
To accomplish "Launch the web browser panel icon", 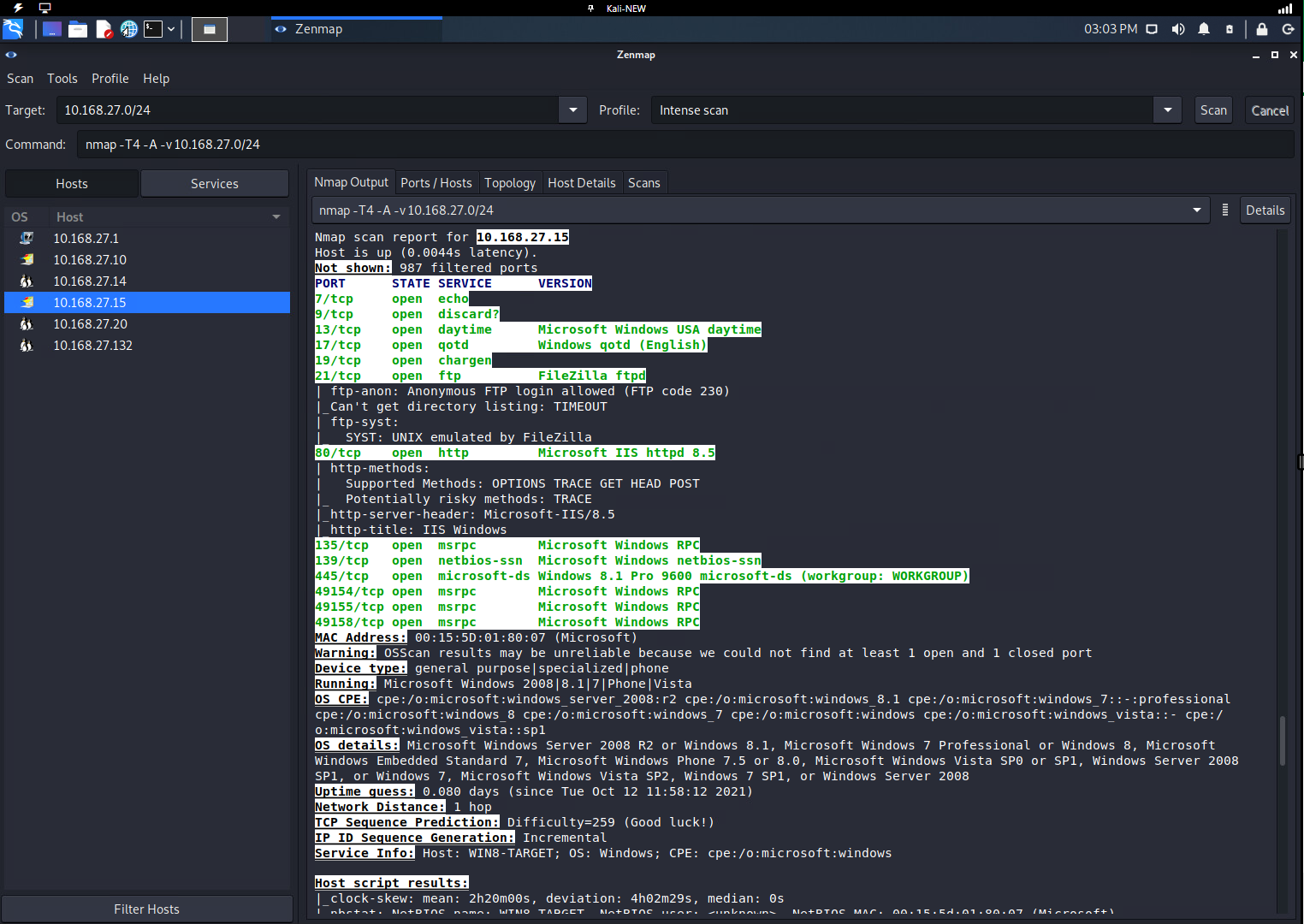I will click(128, 29).
